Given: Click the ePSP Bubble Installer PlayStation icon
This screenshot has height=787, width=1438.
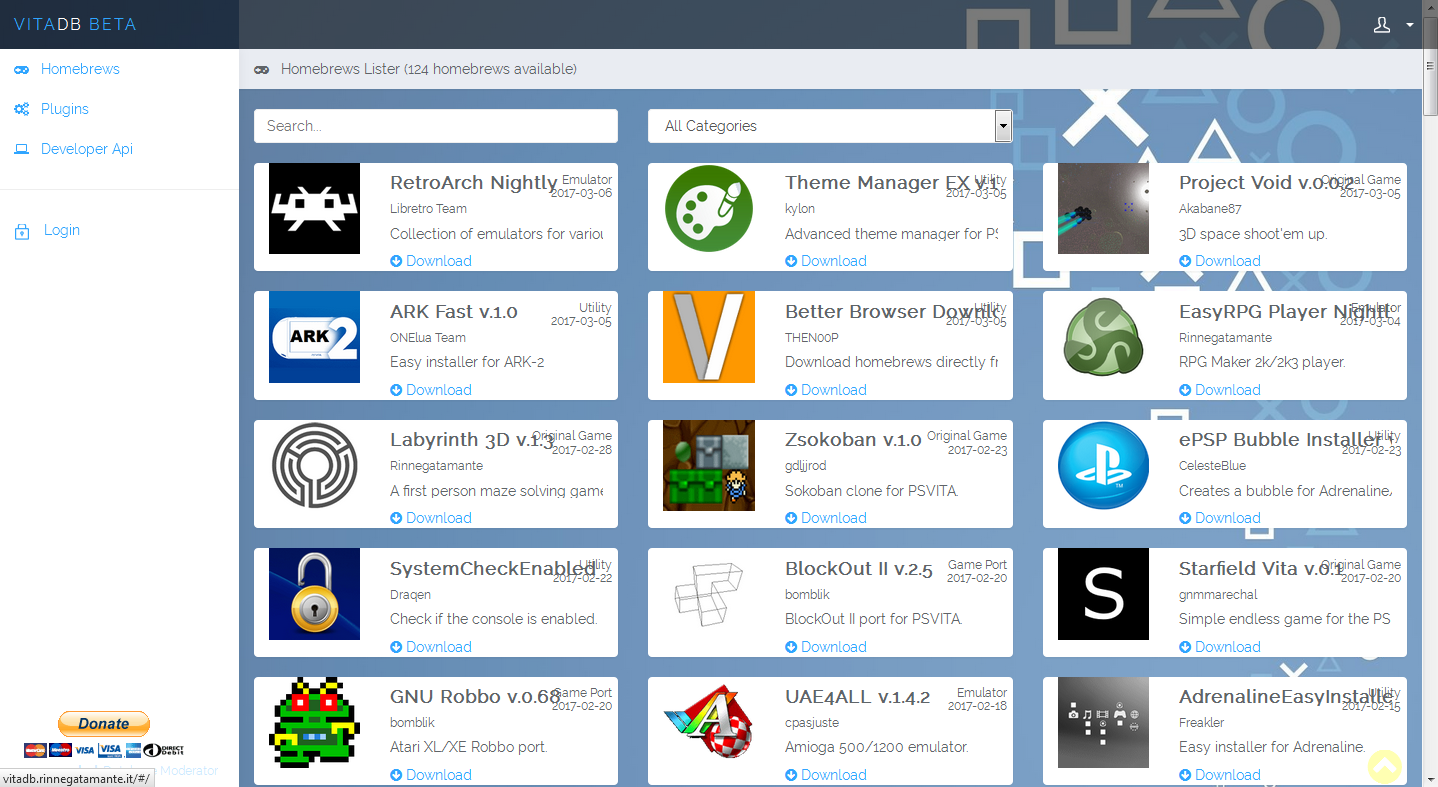Looking at the screenshot, I should tap(1103, 465).
